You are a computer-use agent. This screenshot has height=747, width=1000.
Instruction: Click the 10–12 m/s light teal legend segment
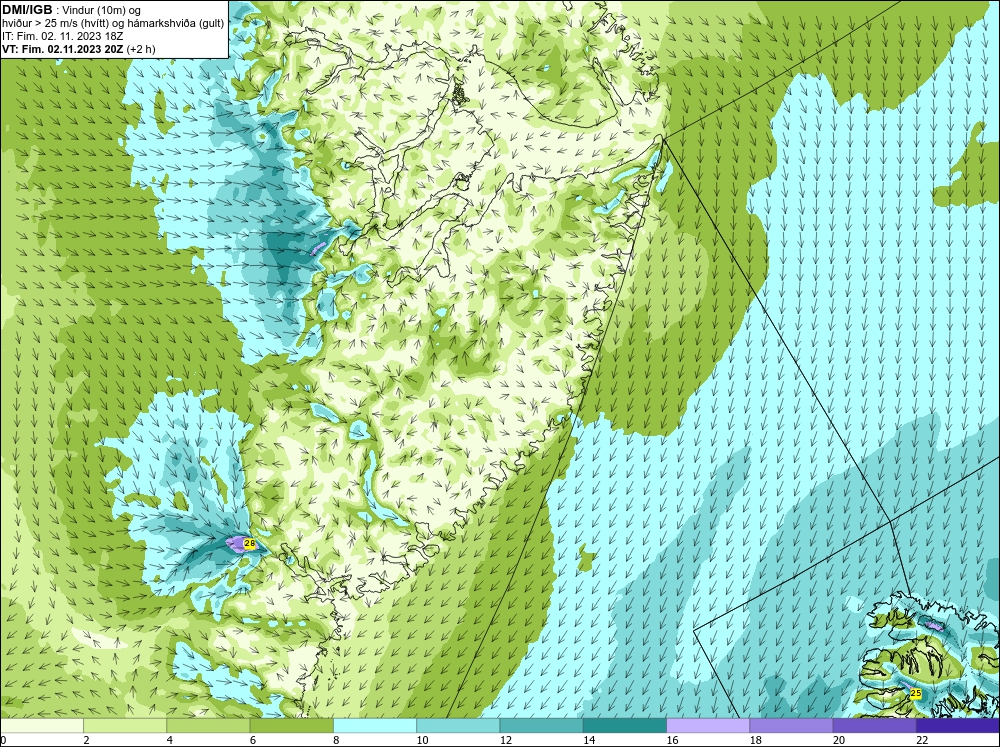click(458, 725)
